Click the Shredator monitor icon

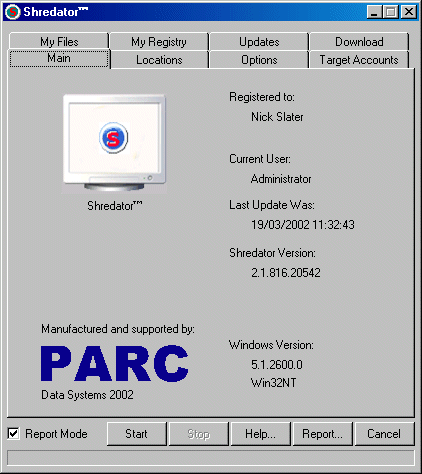(x=114, y=143)
